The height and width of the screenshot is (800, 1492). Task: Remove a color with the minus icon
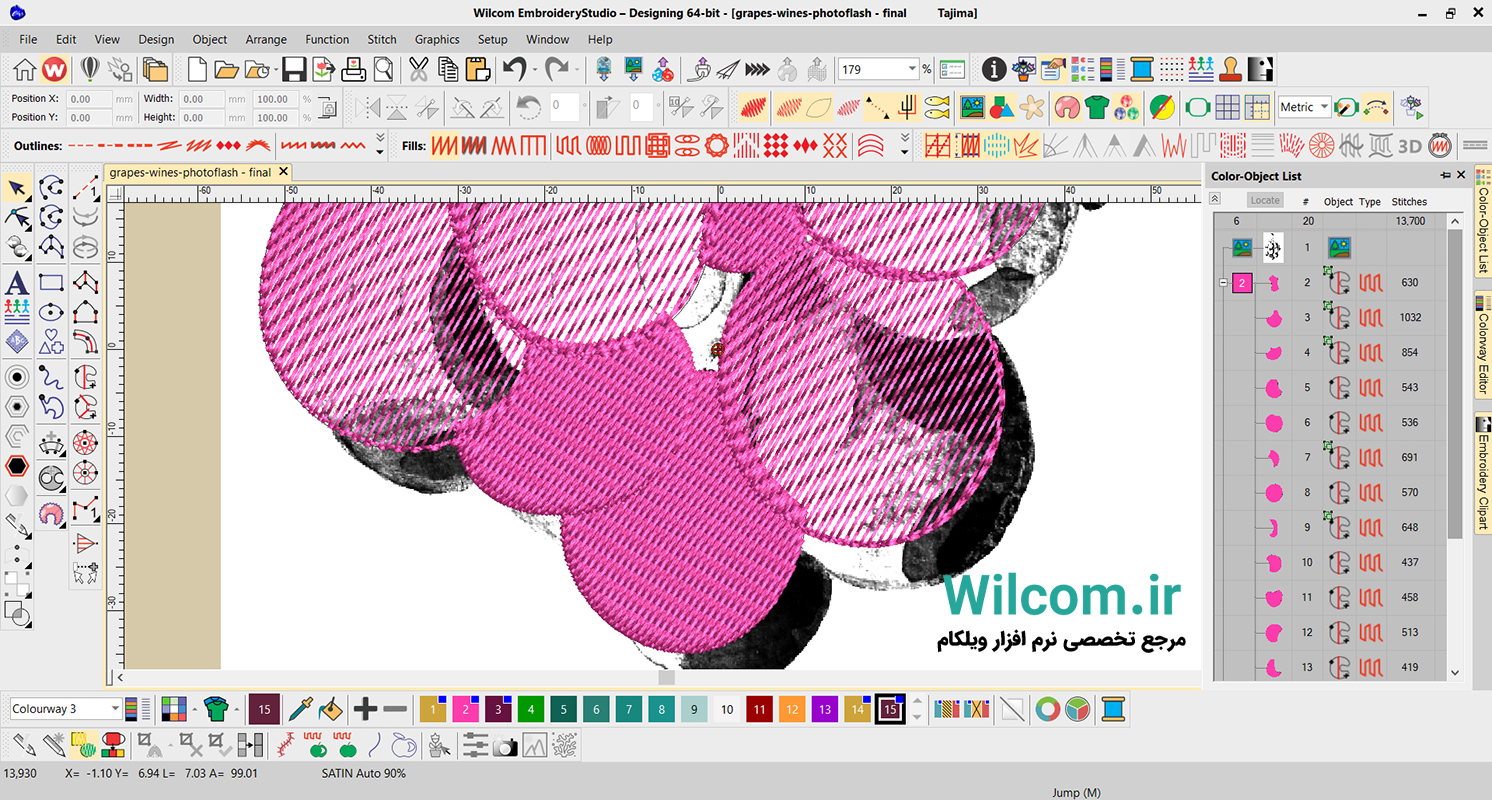(395, 709)
